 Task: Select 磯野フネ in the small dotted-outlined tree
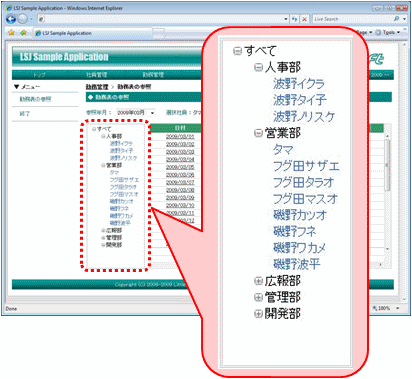pyautogui.click(x=119, y=209)
